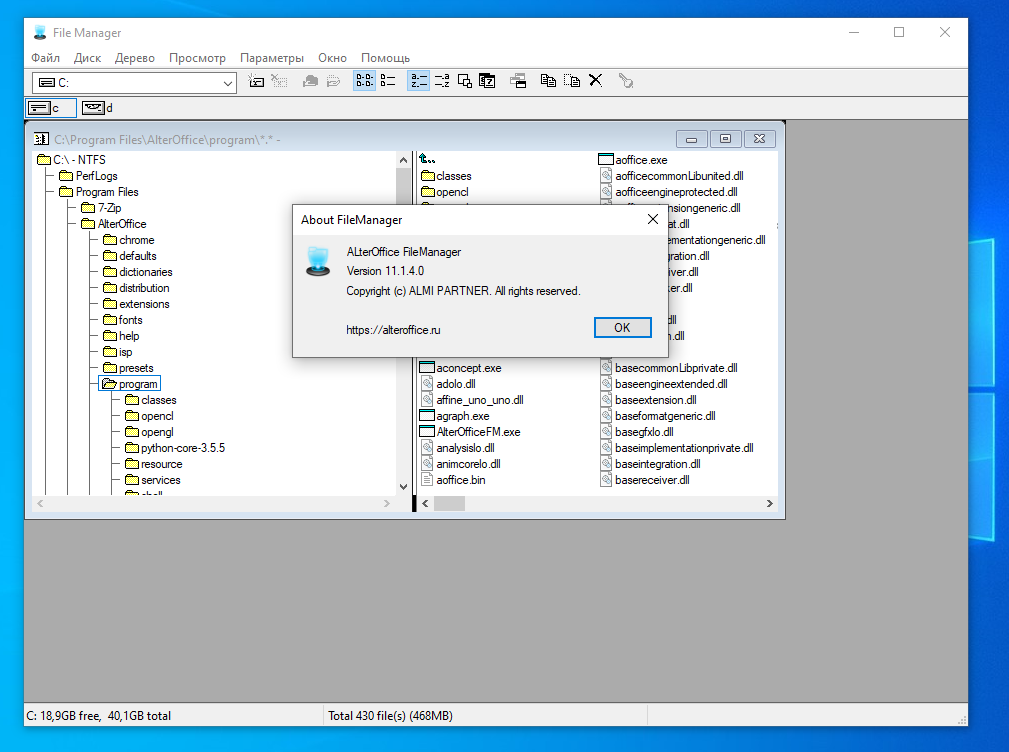Select drive d in the drive bar
Image resolution: width=1009 pixels, height=752 pixels.
pos(98,108)
